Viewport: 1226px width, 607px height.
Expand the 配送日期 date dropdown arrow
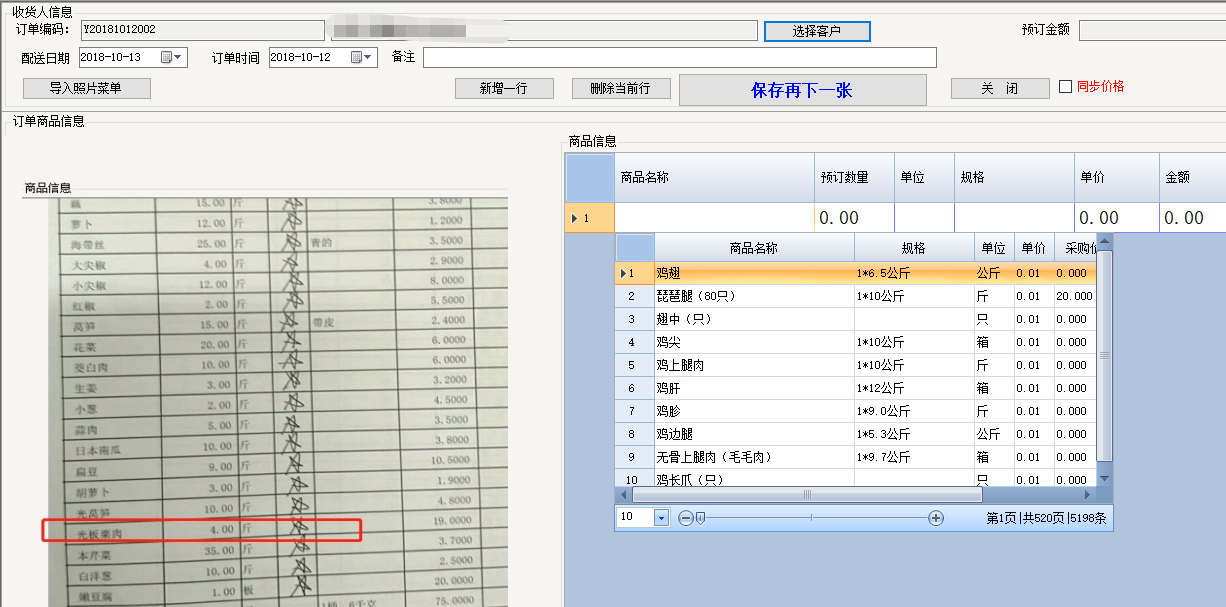[x=179, y=58]
